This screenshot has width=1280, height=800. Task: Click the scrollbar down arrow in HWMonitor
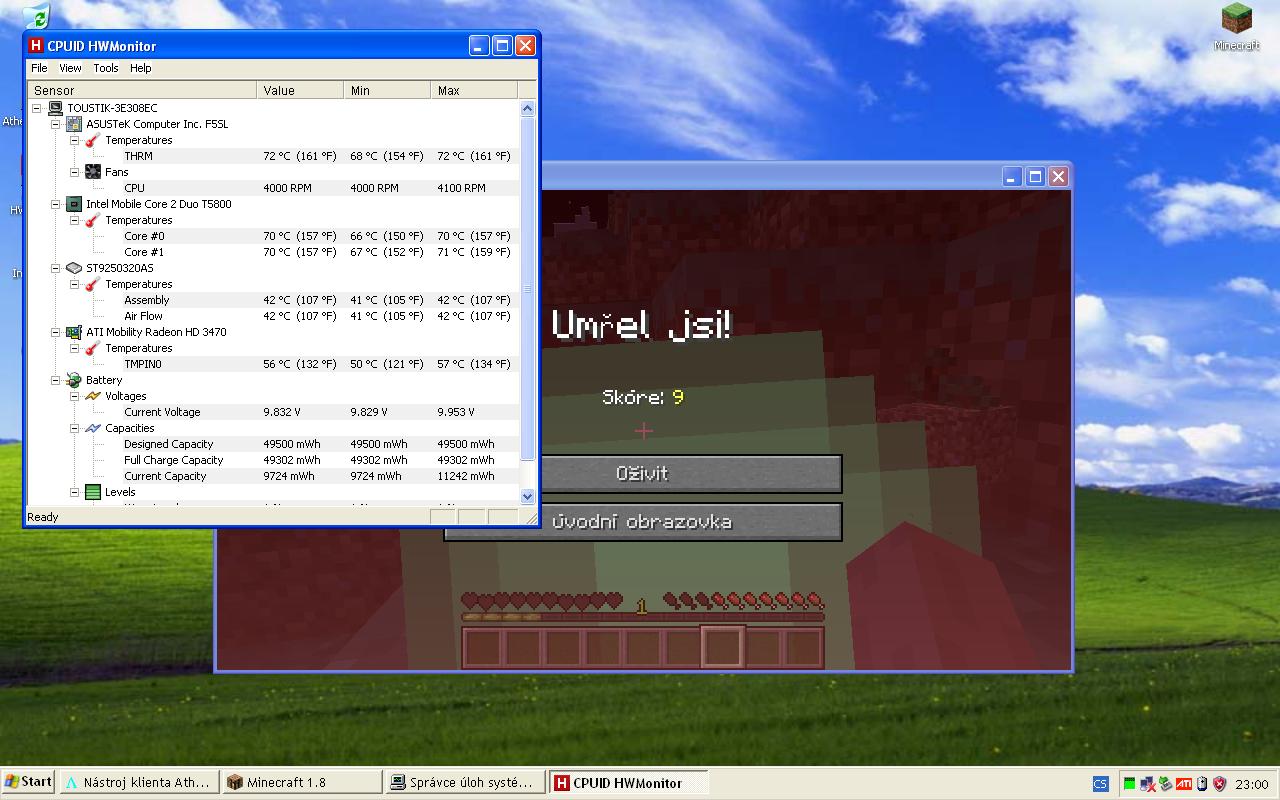coord(528,496)
